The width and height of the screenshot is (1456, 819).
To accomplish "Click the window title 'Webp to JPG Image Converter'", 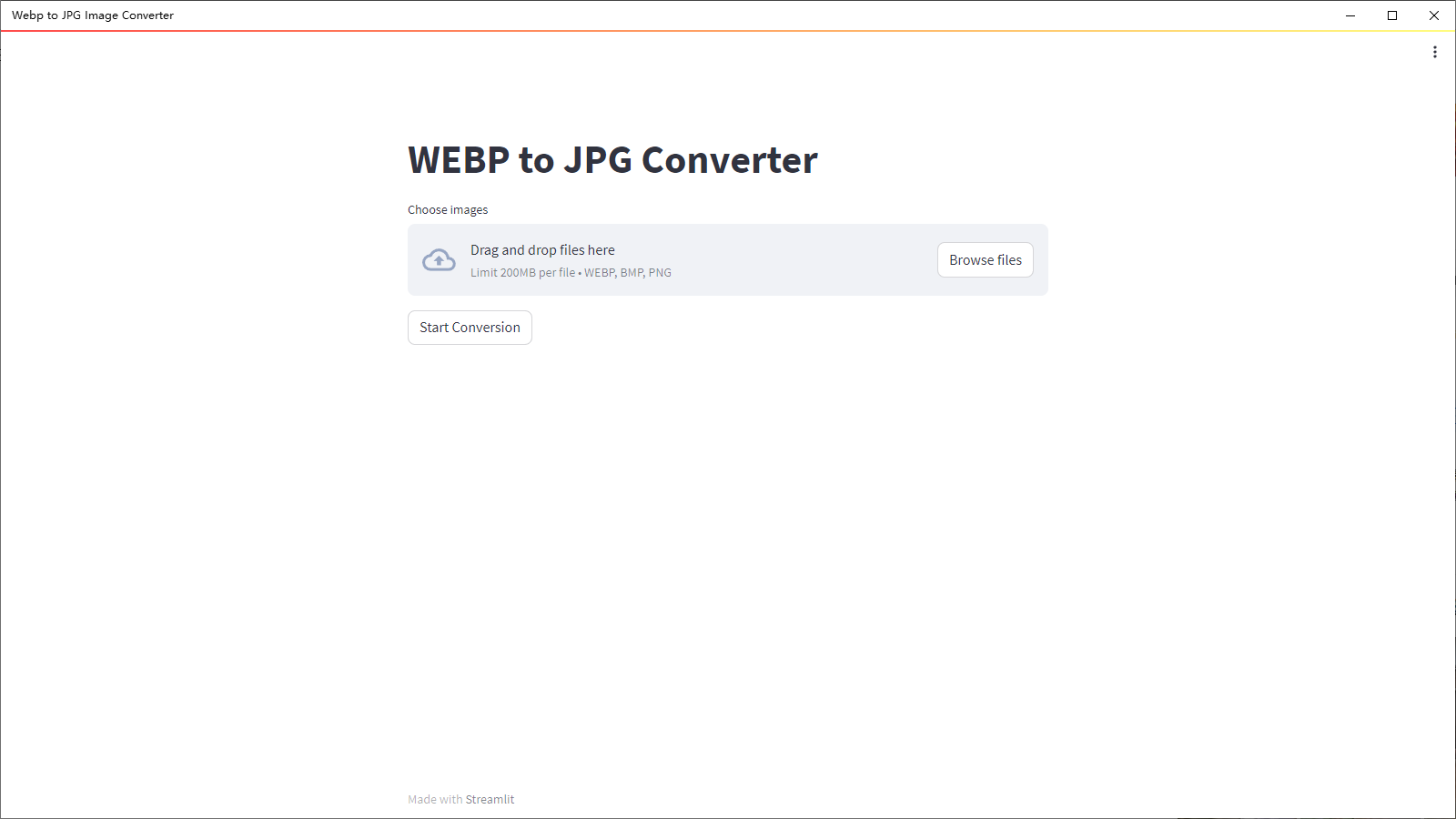I will pos(93,15).
